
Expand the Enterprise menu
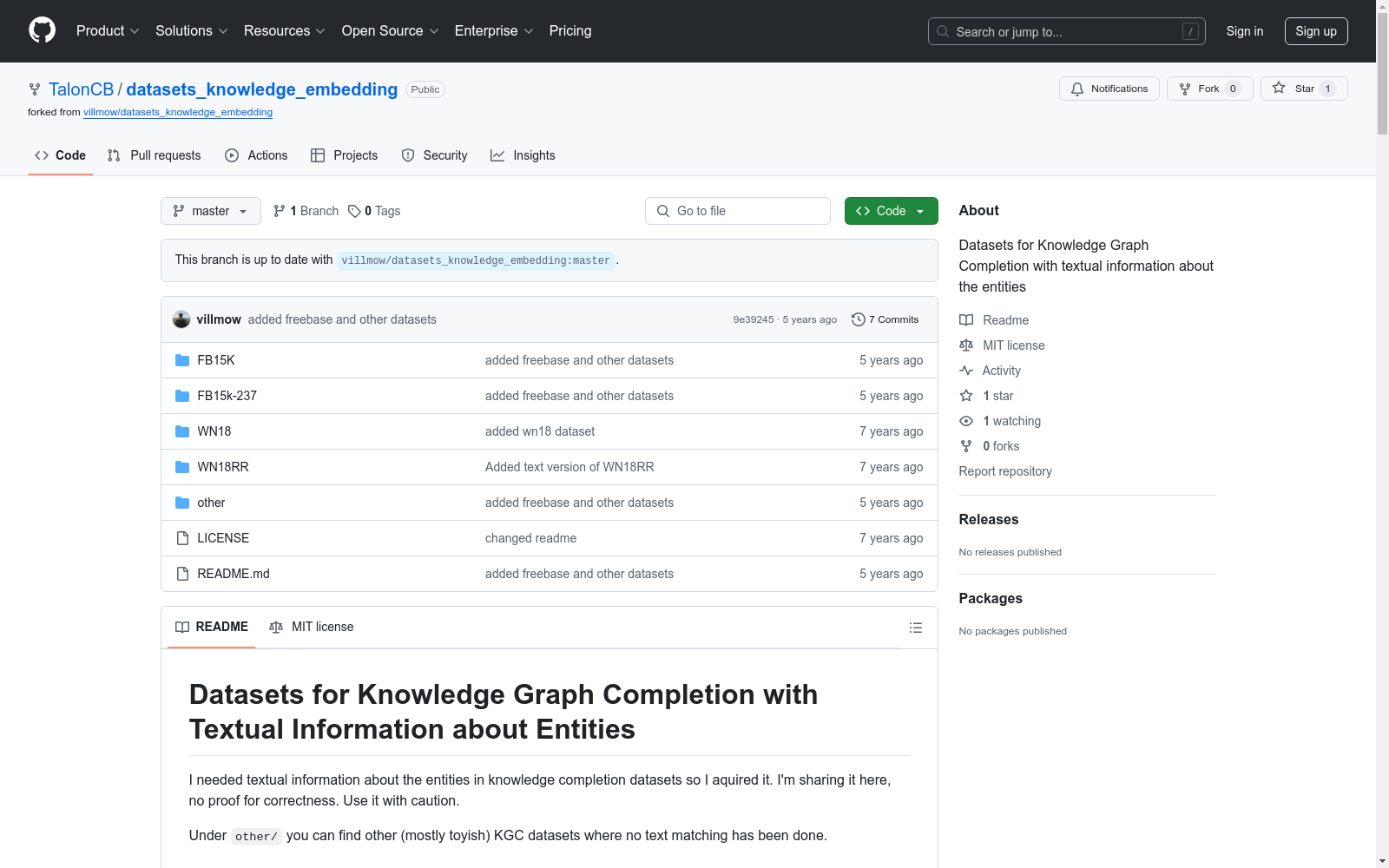(x=494, y=30)
